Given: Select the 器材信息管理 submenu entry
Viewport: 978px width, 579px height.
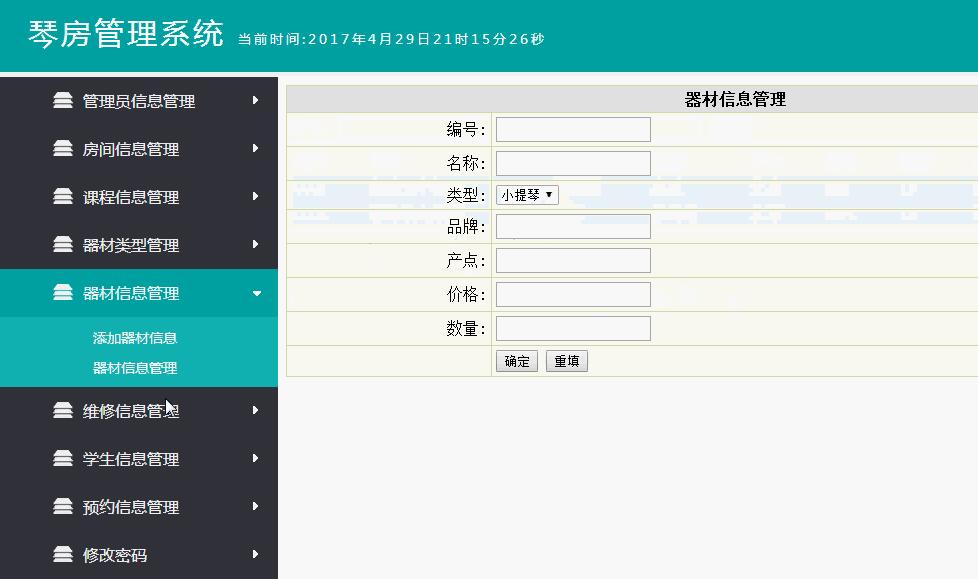Looking at the screenshot, I should pos(135,368).
